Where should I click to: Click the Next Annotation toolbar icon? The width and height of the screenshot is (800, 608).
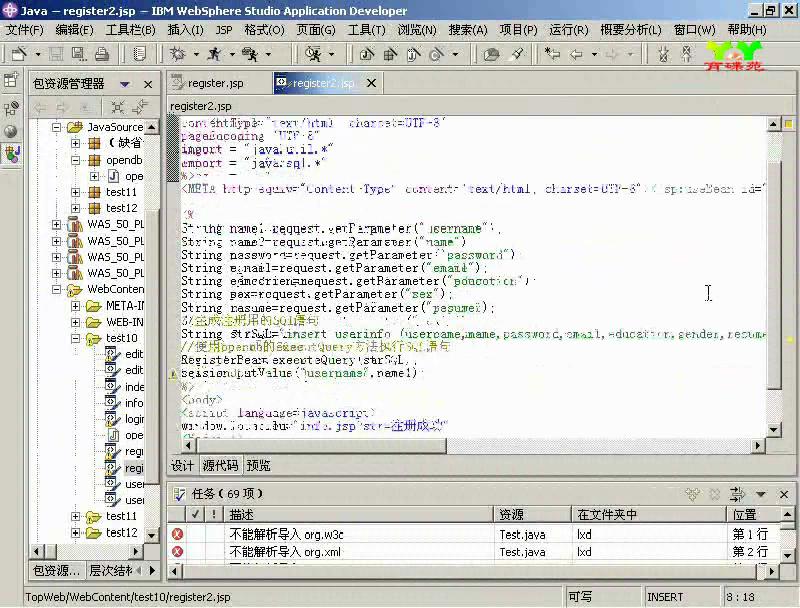663,54
